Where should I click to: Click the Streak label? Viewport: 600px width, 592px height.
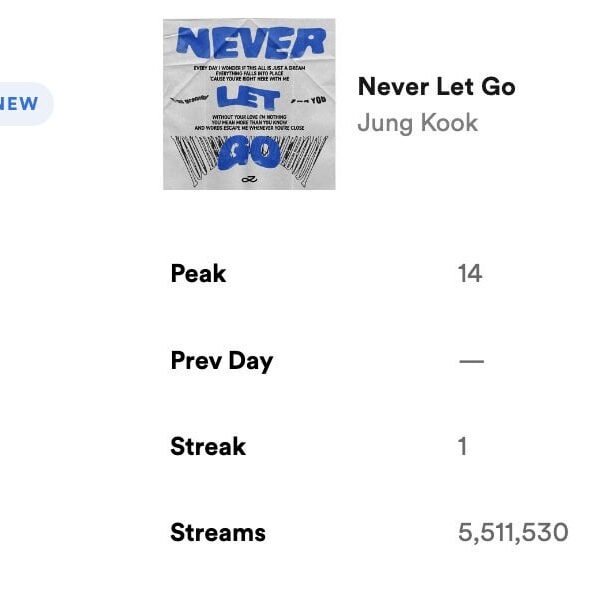click(208, 446)
